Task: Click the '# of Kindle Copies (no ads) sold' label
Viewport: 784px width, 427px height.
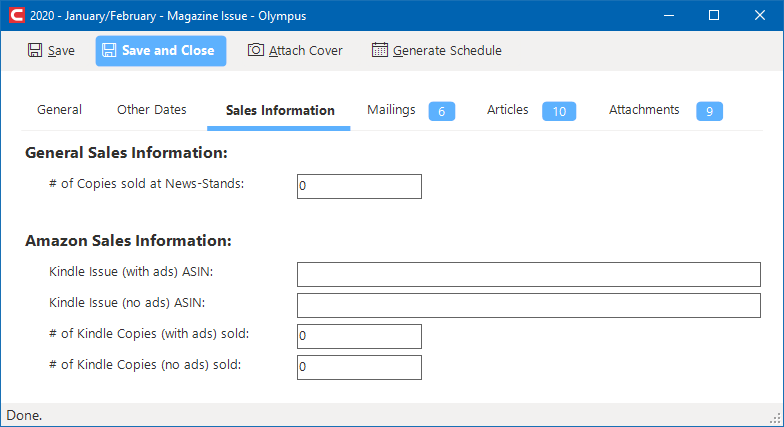Action: tap(145, 365)
